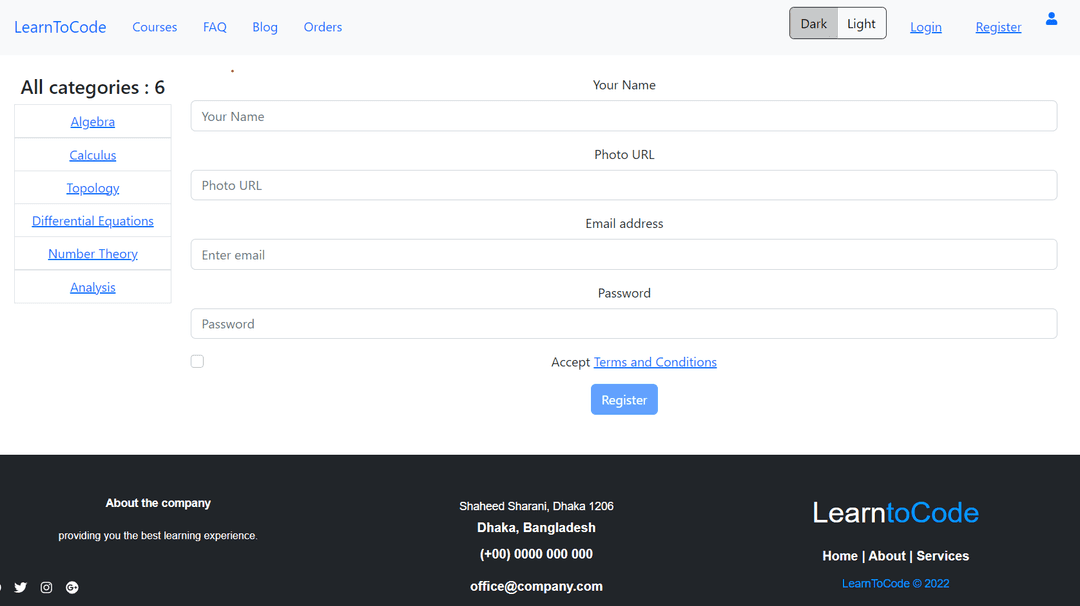The height and width of the screenshot is (606, 1080).
Task: Open the Terms and Conditions link
Action: (x=655, y=362)
